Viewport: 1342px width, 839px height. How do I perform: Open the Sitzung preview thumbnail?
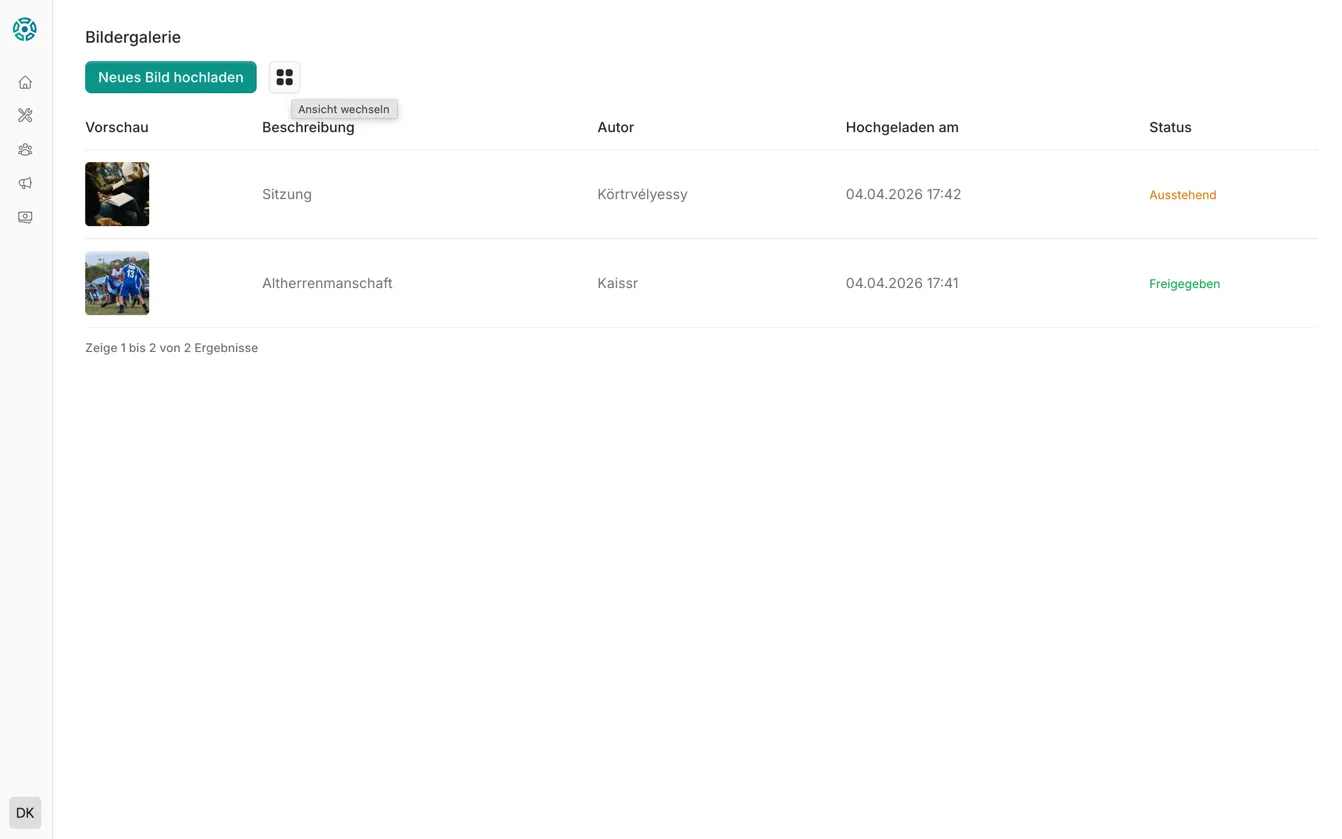pos(117,194)
